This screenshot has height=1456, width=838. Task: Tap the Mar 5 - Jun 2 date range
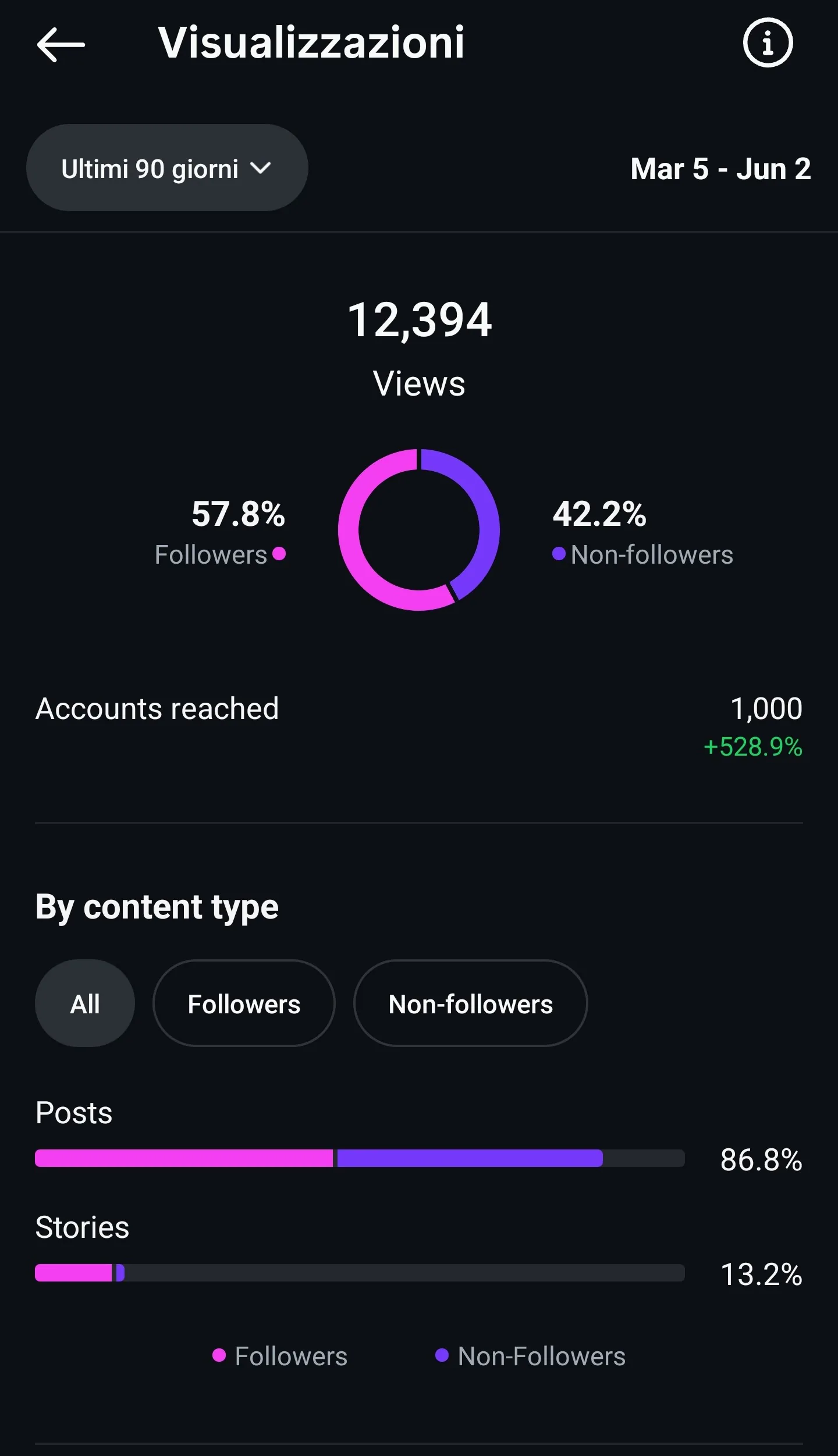tap(720, 169)
